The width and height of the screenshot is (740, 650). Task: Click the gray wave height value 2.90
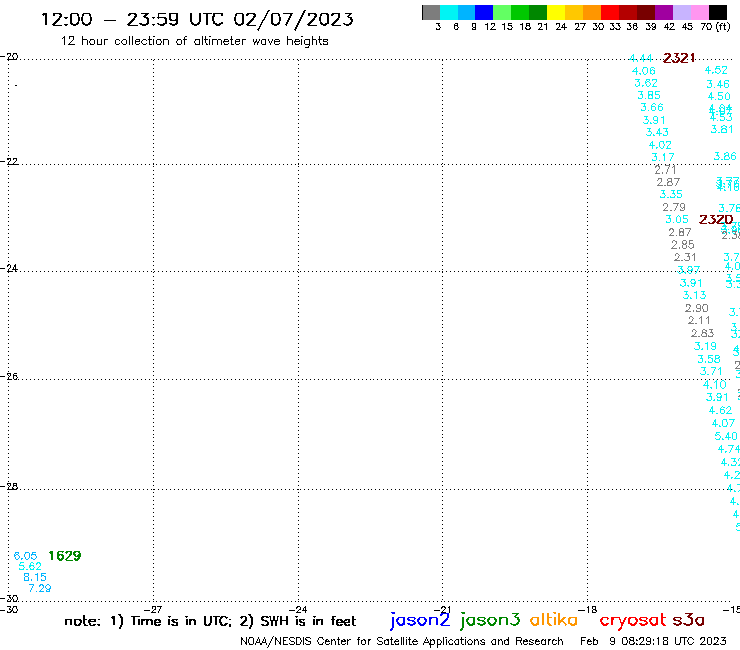click(x=697, y=308)
